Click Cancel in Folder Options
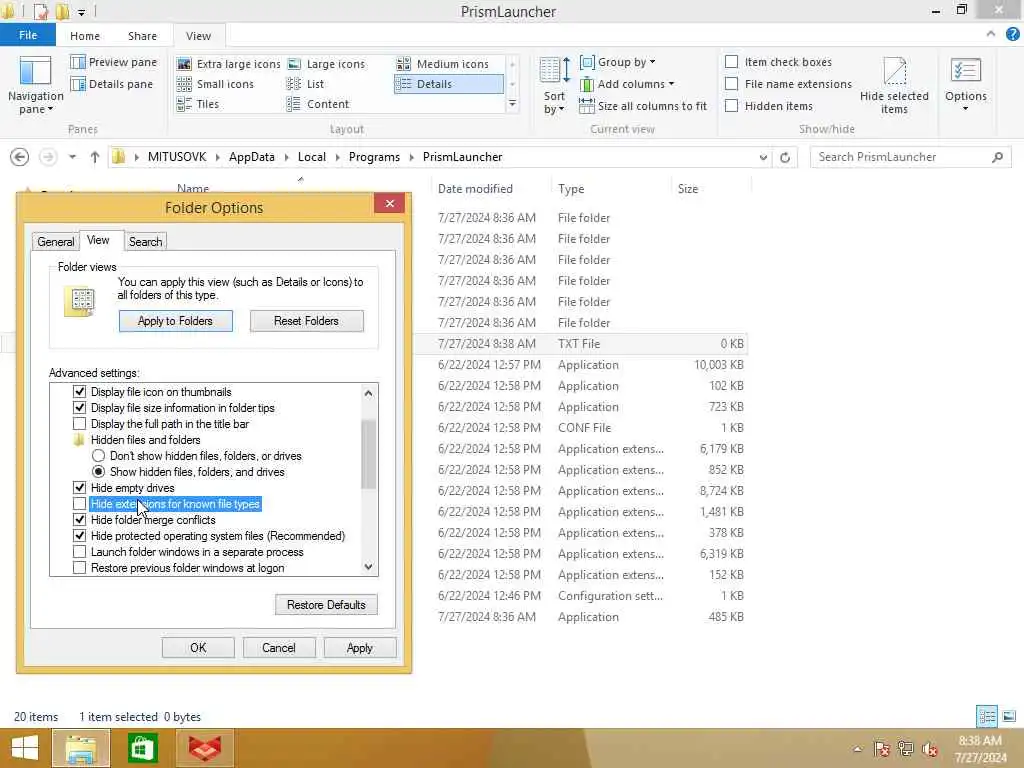1024x768 pixels. click(x=279, y=648)
